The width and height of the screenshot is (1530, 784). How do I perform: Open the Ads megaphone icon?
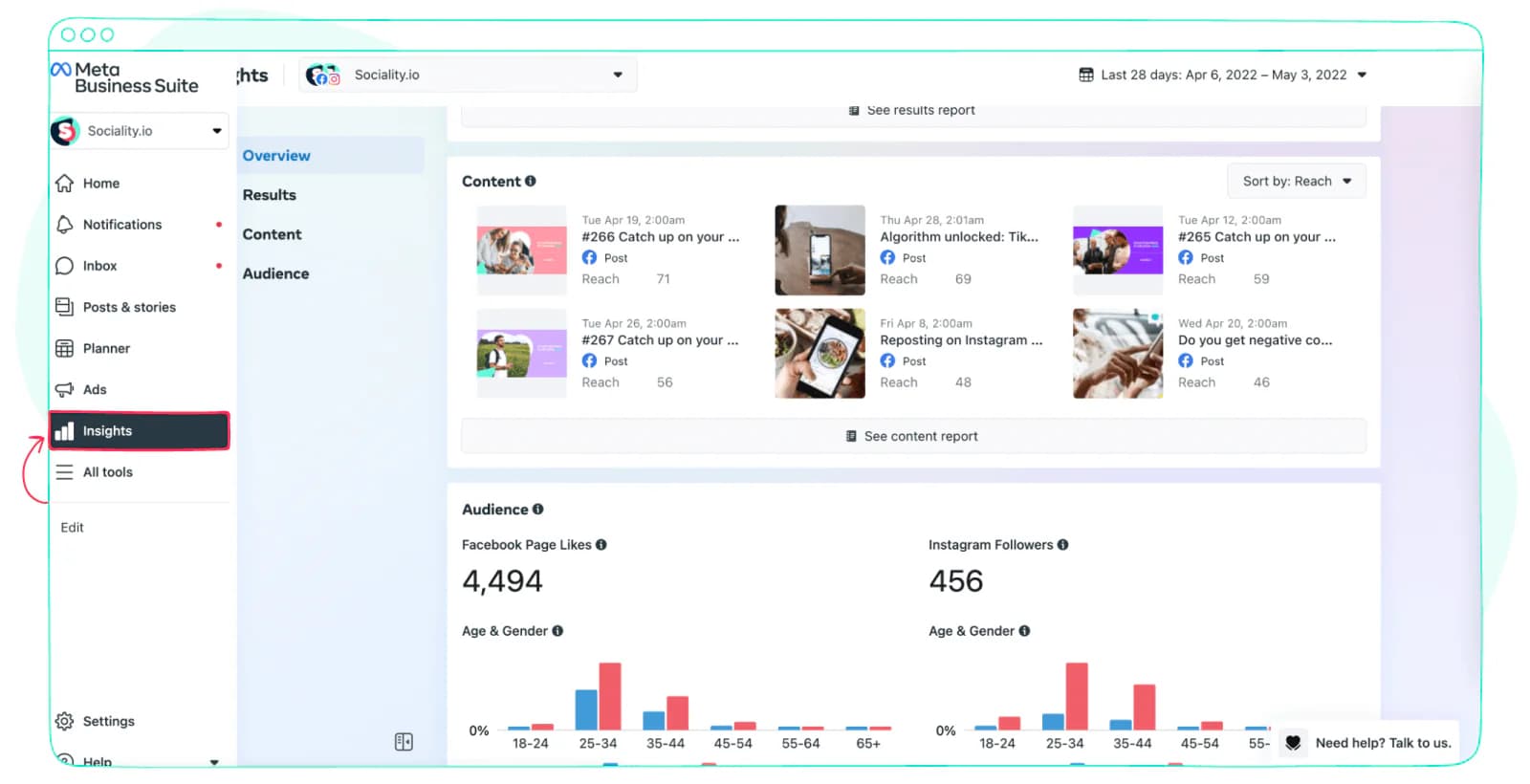[64, 389]
